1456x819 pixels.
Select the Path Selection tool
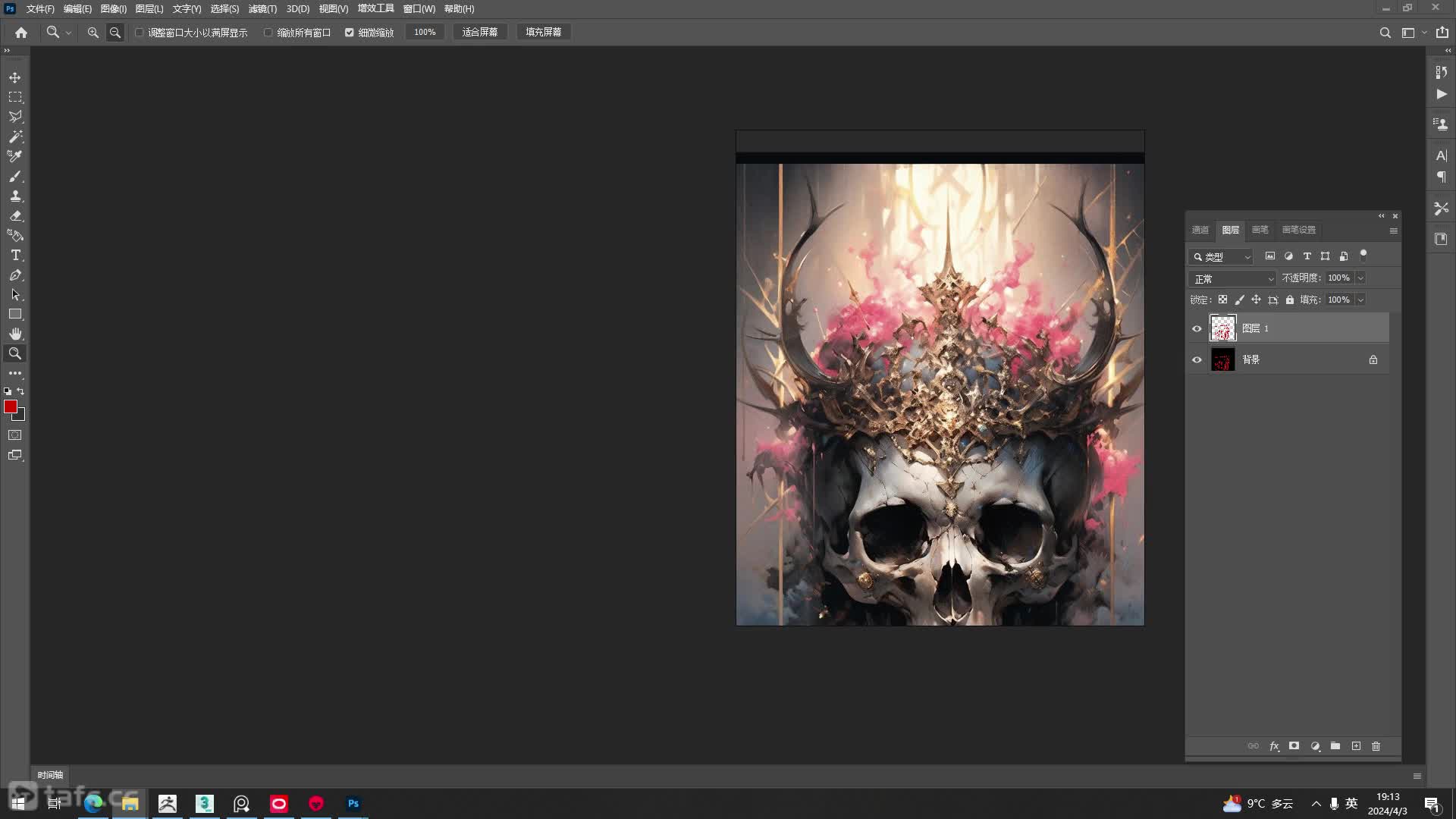tap(15, 294)
